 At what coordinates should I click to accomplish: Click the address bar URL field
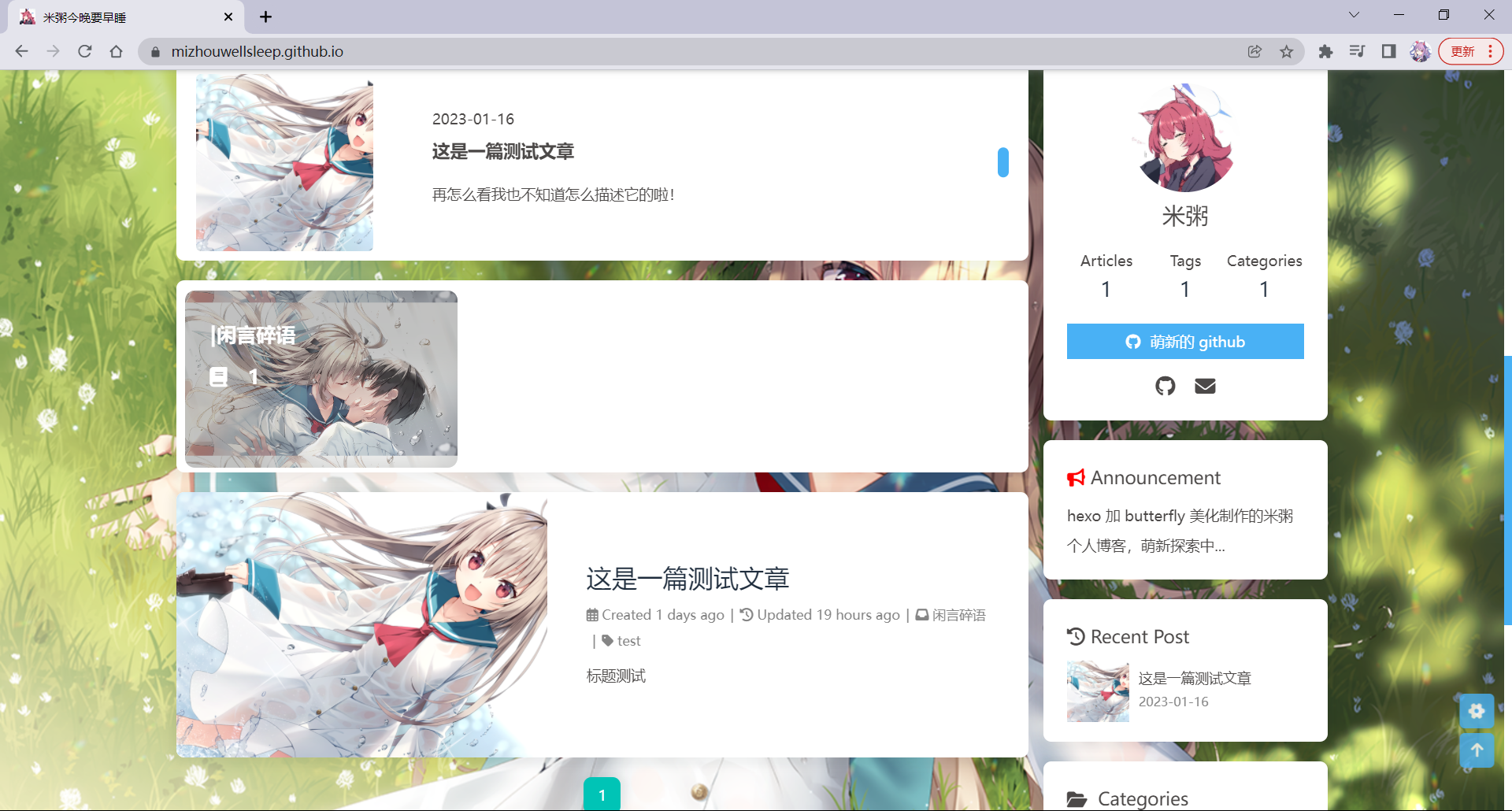pos(630,52)
